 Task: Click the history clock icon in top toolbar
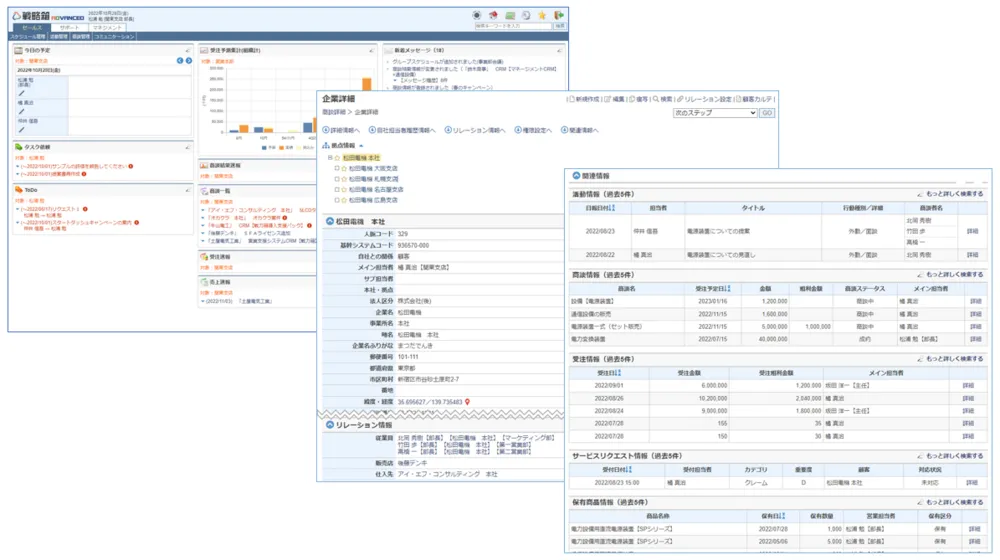(526, 15)
